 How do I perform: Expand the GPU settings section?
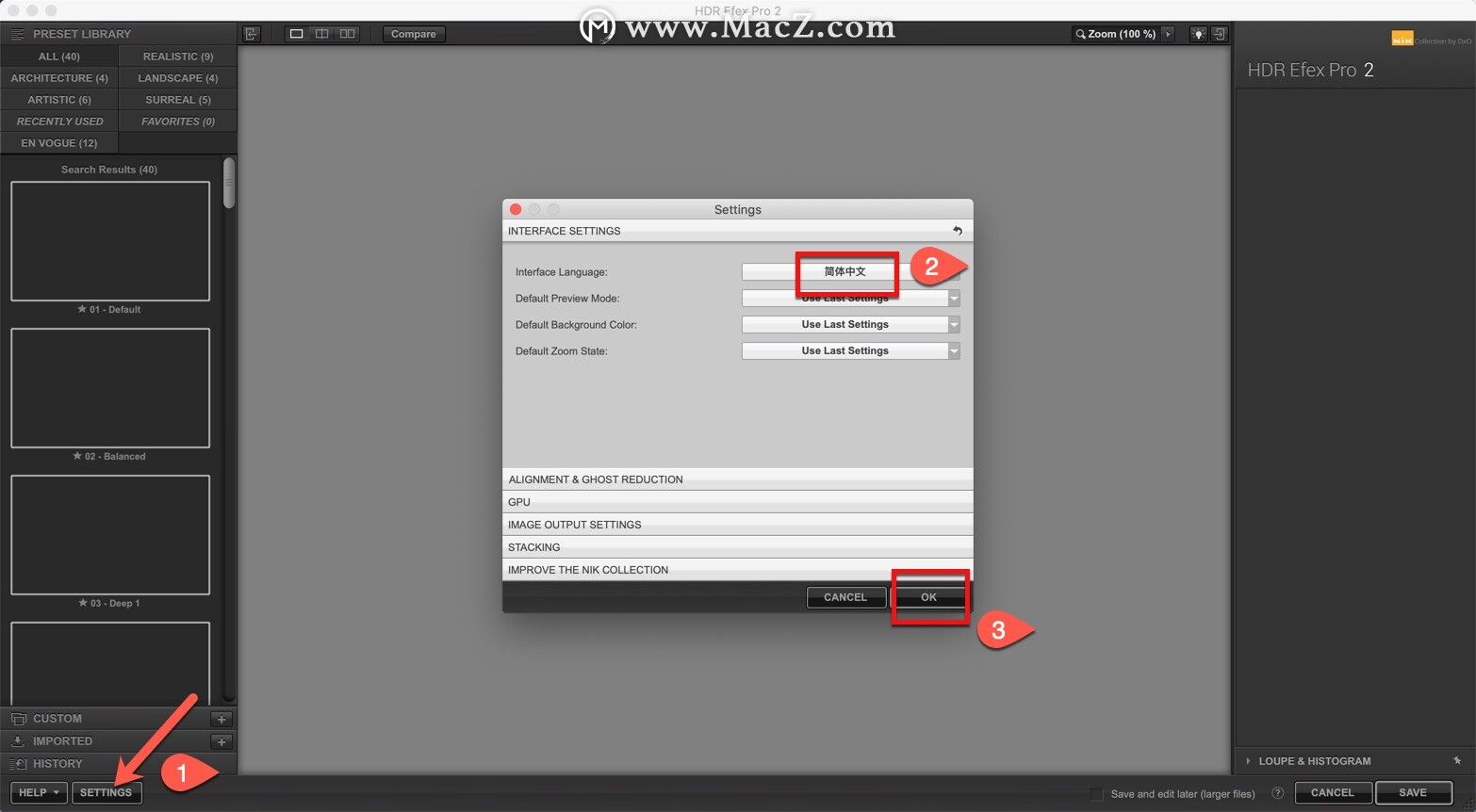(x=737, y=502)
